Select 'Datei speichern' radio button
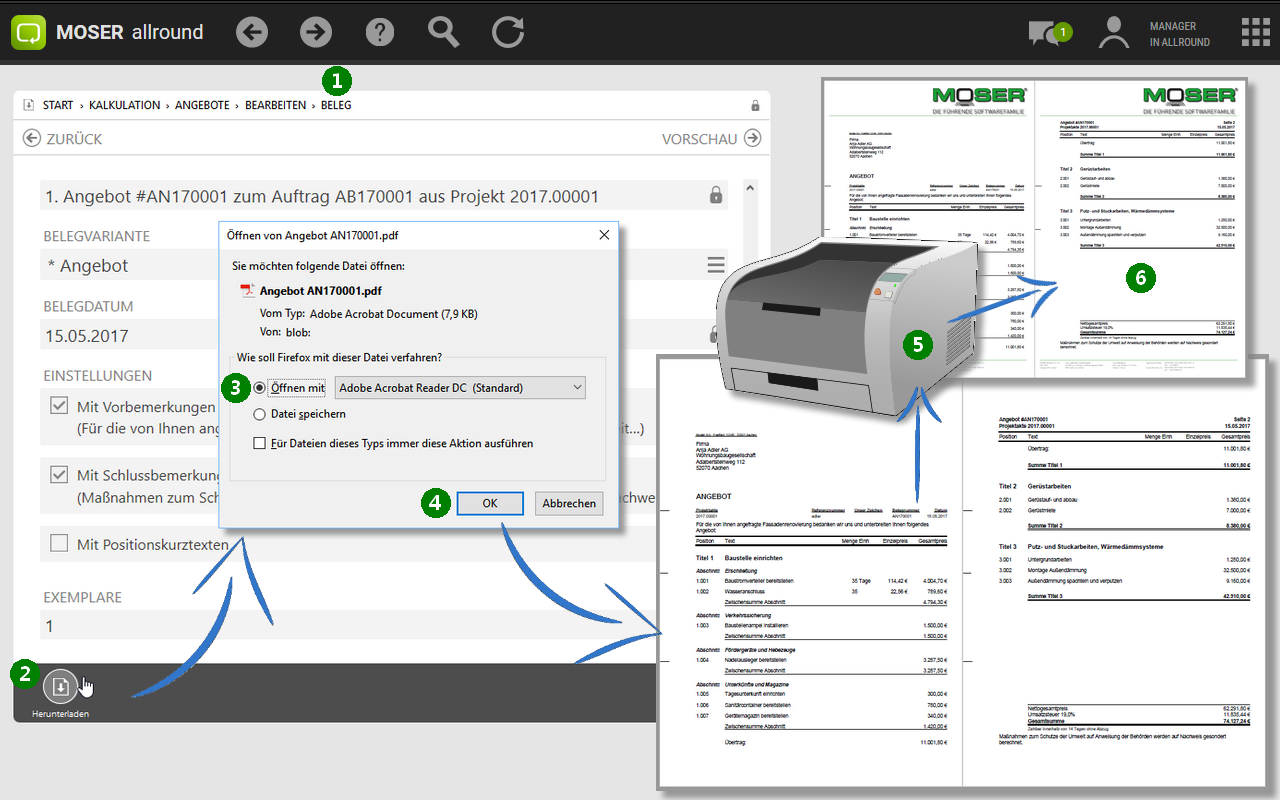Screen dimensions: 1280x800 pyautogui.click(x=260, y=414)
